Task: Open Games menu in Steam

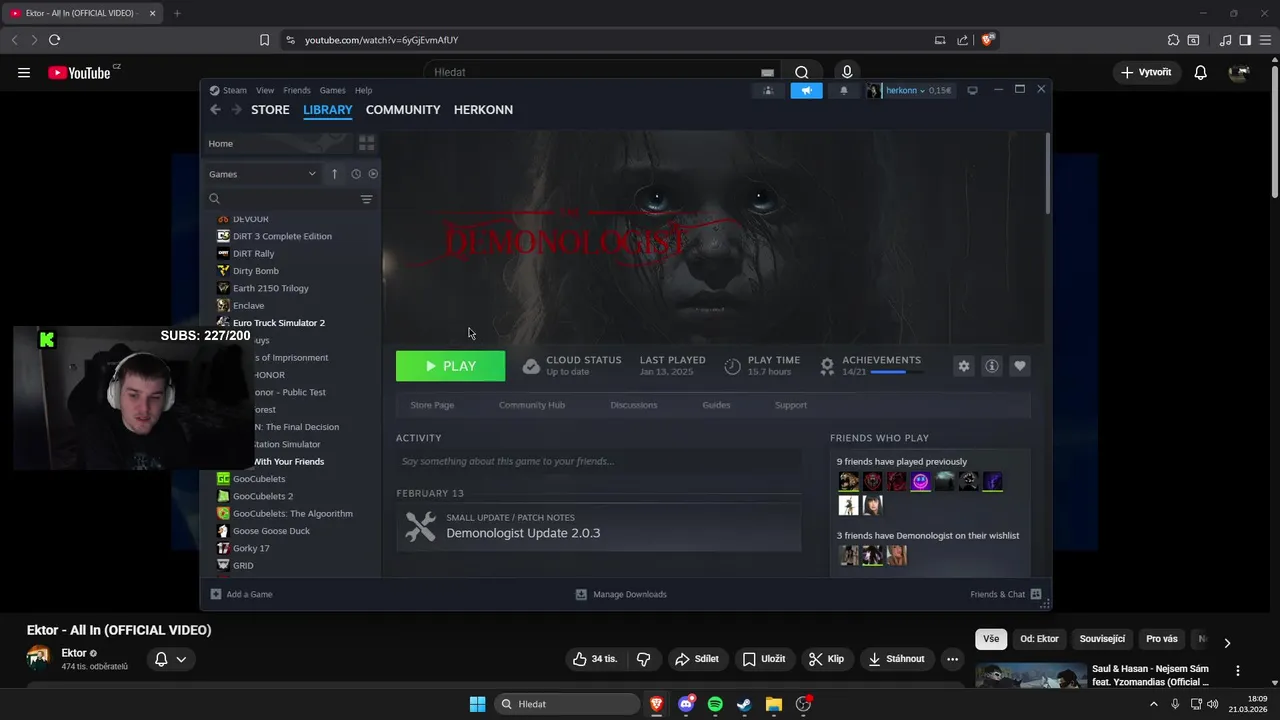Action: pos(333,90)
